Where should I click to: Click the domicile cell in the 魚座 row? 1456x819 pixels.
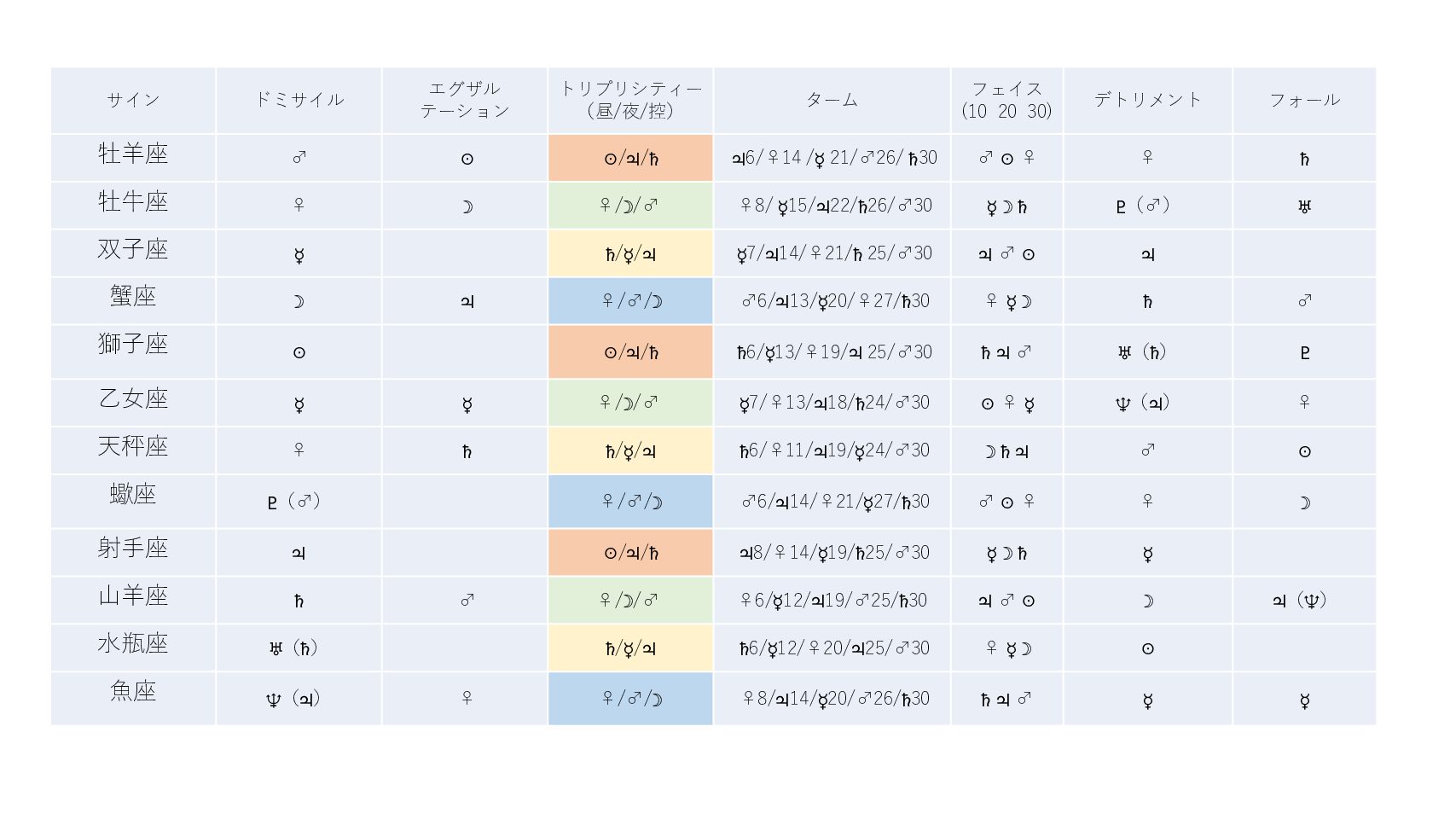coord(299,699)
